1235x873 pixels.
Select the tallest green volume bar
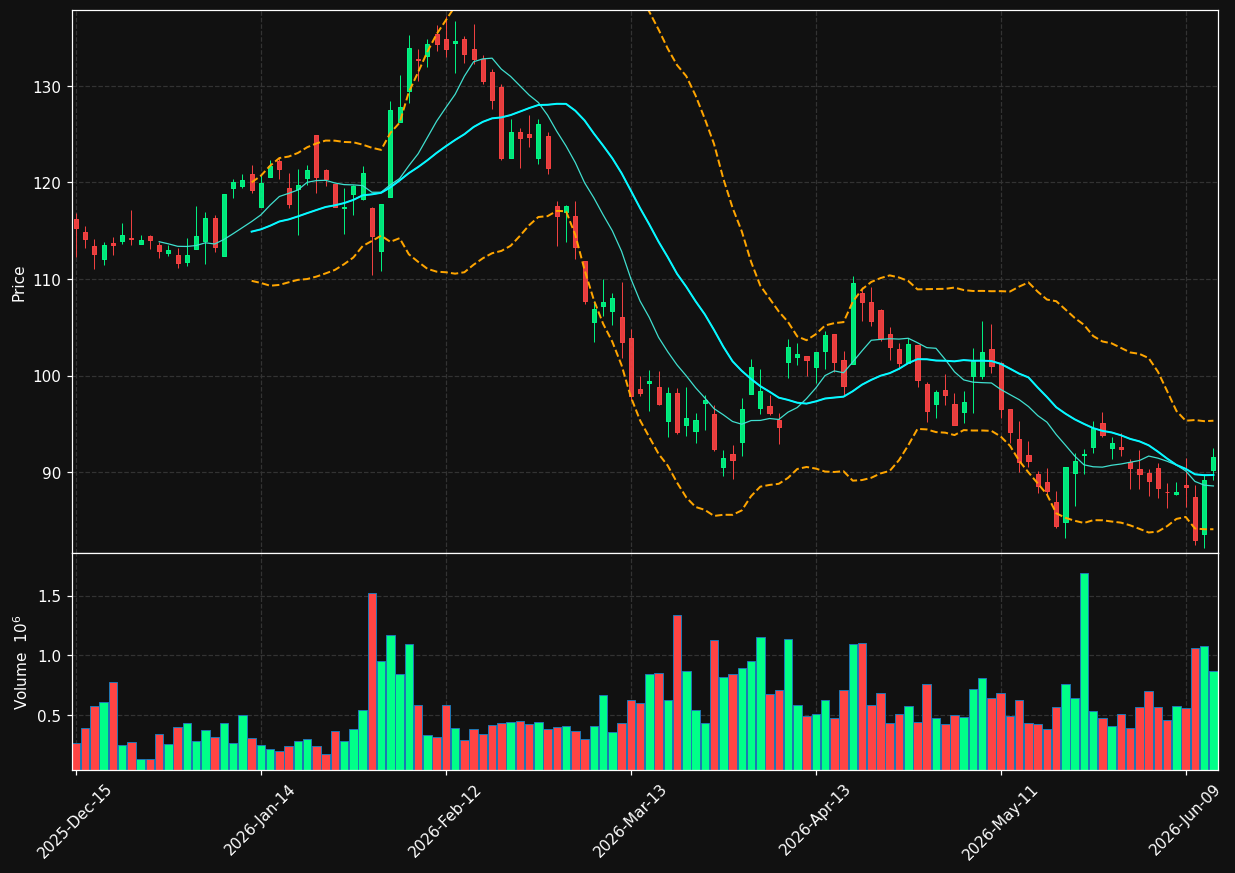1084,671
